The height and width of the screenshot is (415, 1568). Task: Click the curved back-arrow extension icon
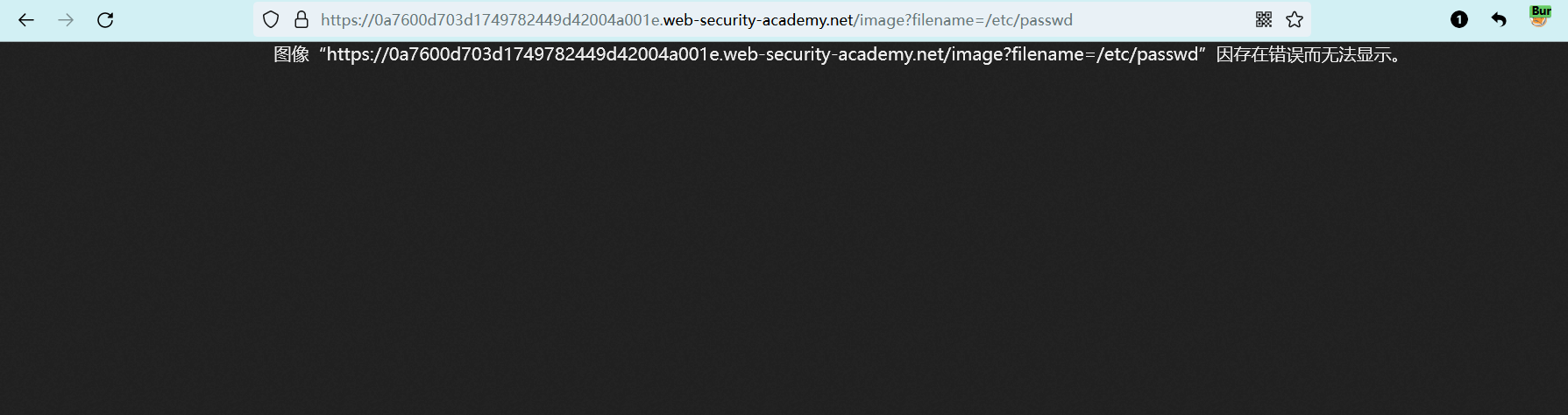point(1499,19)
